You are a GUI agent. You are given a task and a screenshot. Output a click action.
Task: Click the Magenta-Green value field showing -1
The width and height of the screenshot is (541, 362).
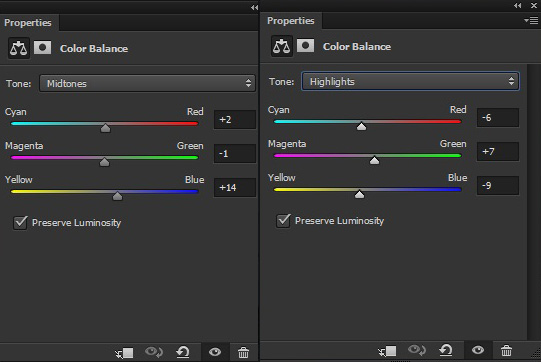point(235,153)
